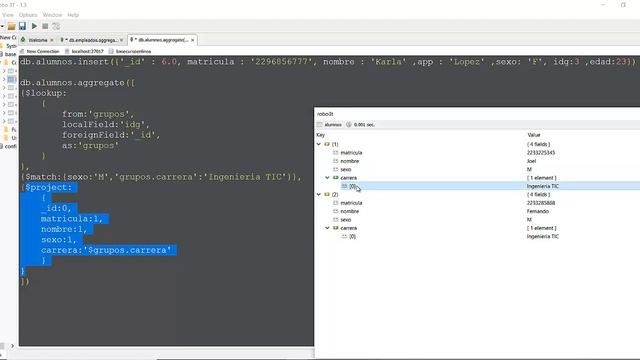Select the matricula row with value 2233225345
The width and height of the screenshot is (640, 360).
pyautogui.click(x=478, y=153)
